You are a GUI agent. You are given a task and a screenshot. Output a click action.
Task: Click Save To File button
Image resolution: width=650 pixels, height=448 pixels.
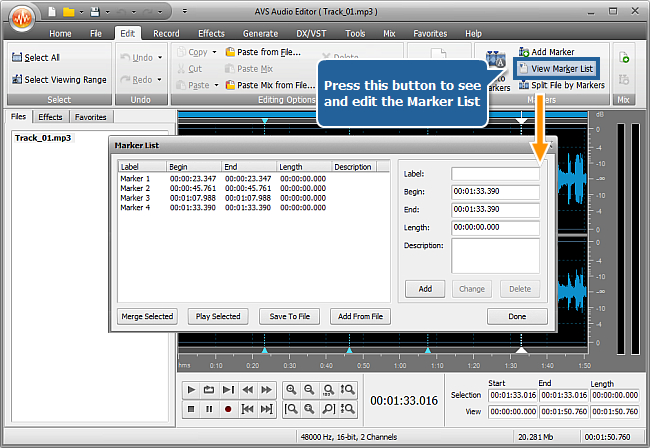[x=290, y=317]
